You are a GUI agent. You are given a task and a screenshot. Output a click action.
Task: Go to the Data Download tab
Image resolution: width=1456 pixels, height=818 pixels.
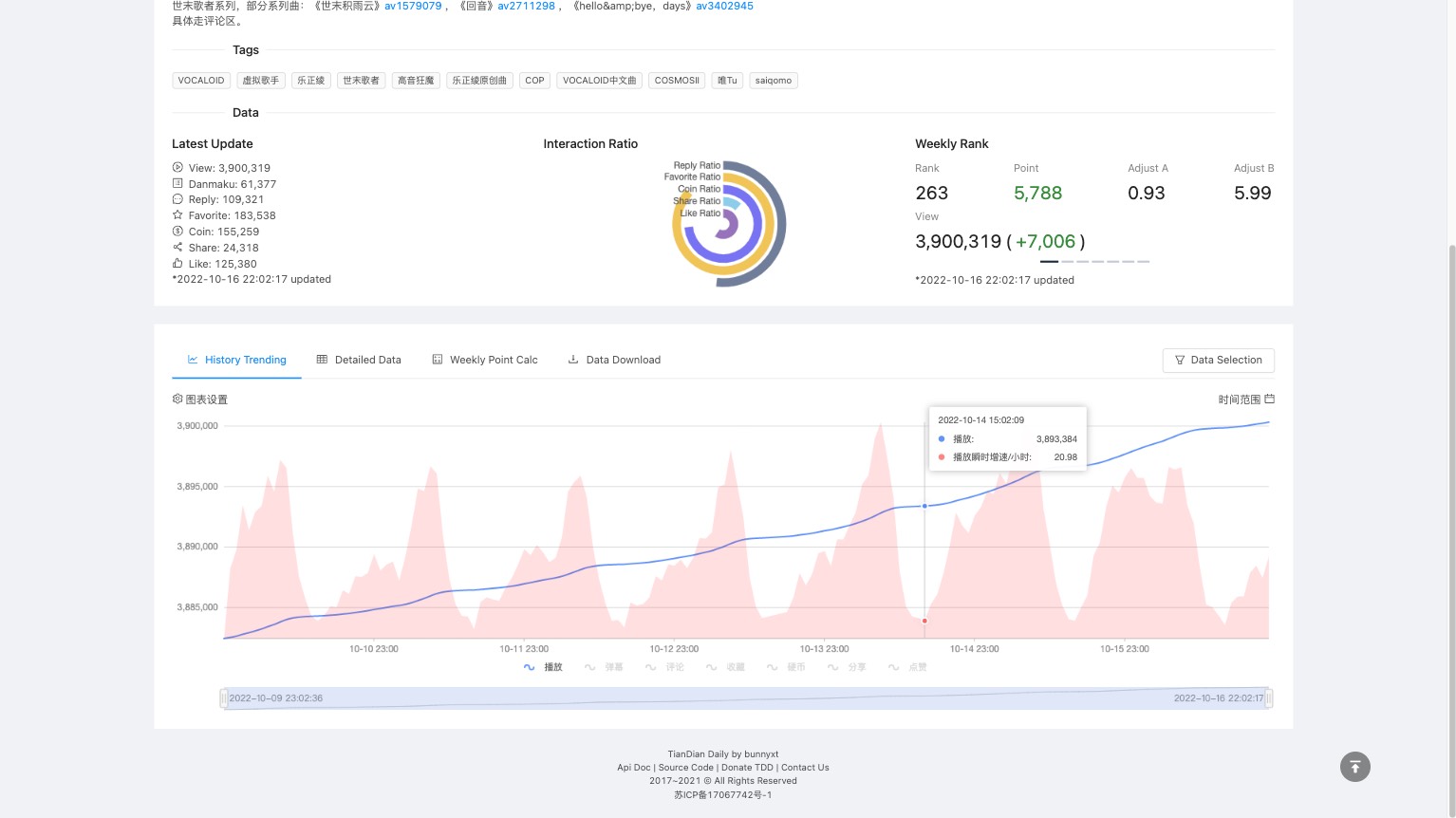coord(614,360)
